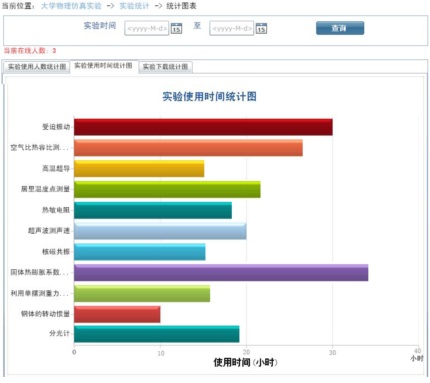430x383 pixels.
Task: Click the 空气比热容比测... axis label
Action: pos(40,147)
